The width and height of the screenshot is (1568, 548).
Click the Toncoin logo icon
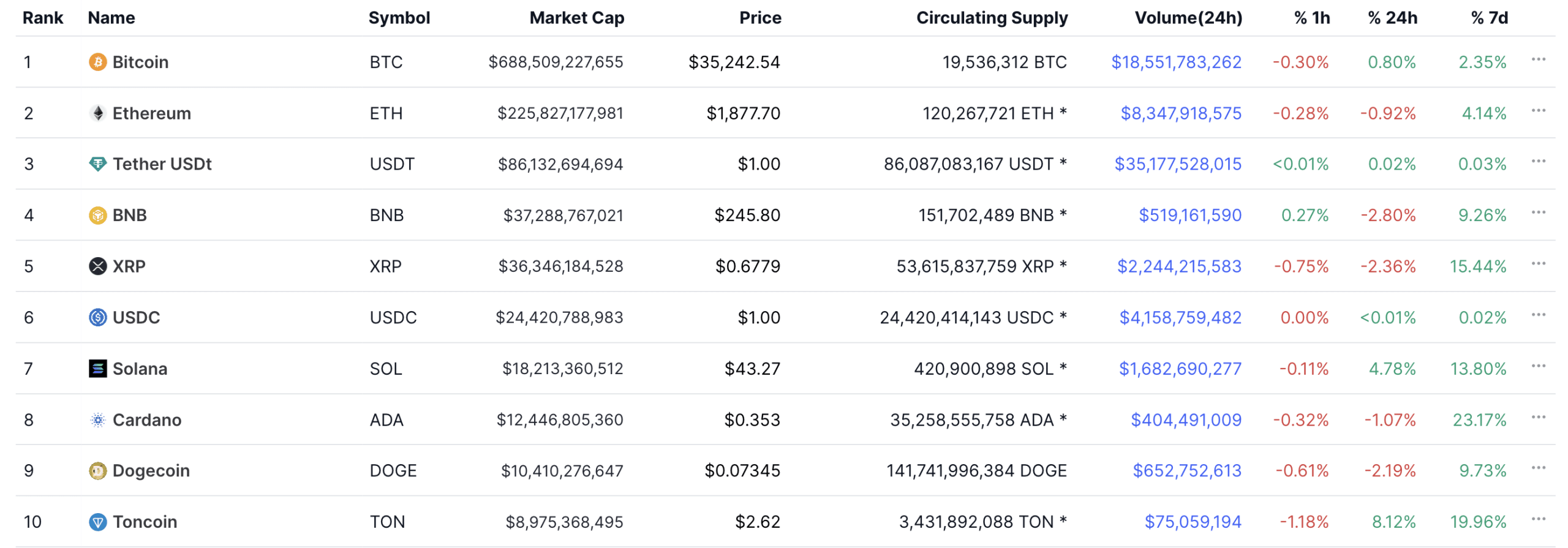[97, 522]
